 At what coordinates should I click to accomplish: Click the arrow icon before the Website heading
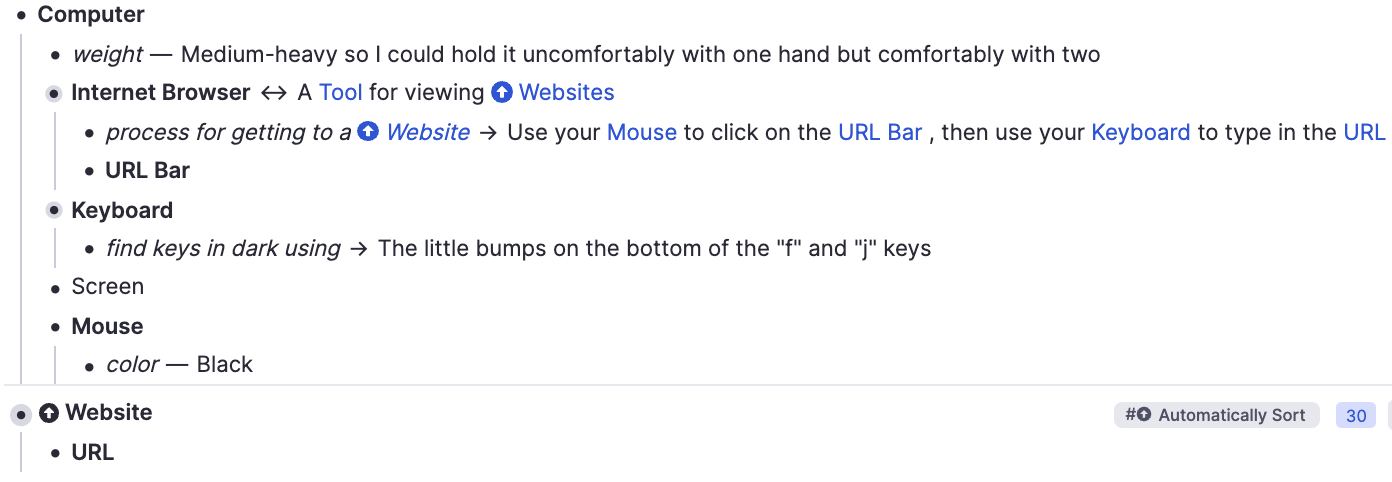pos(49,413)
